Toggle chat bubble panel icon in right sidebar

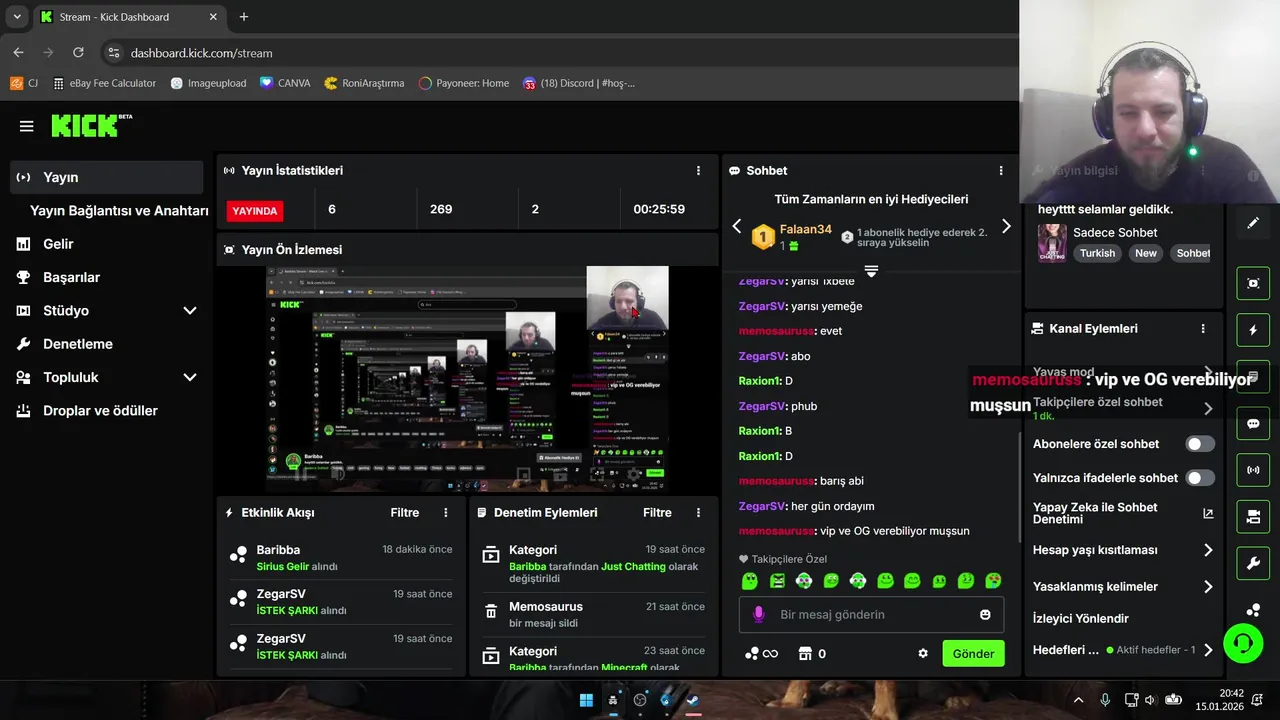1253,424
